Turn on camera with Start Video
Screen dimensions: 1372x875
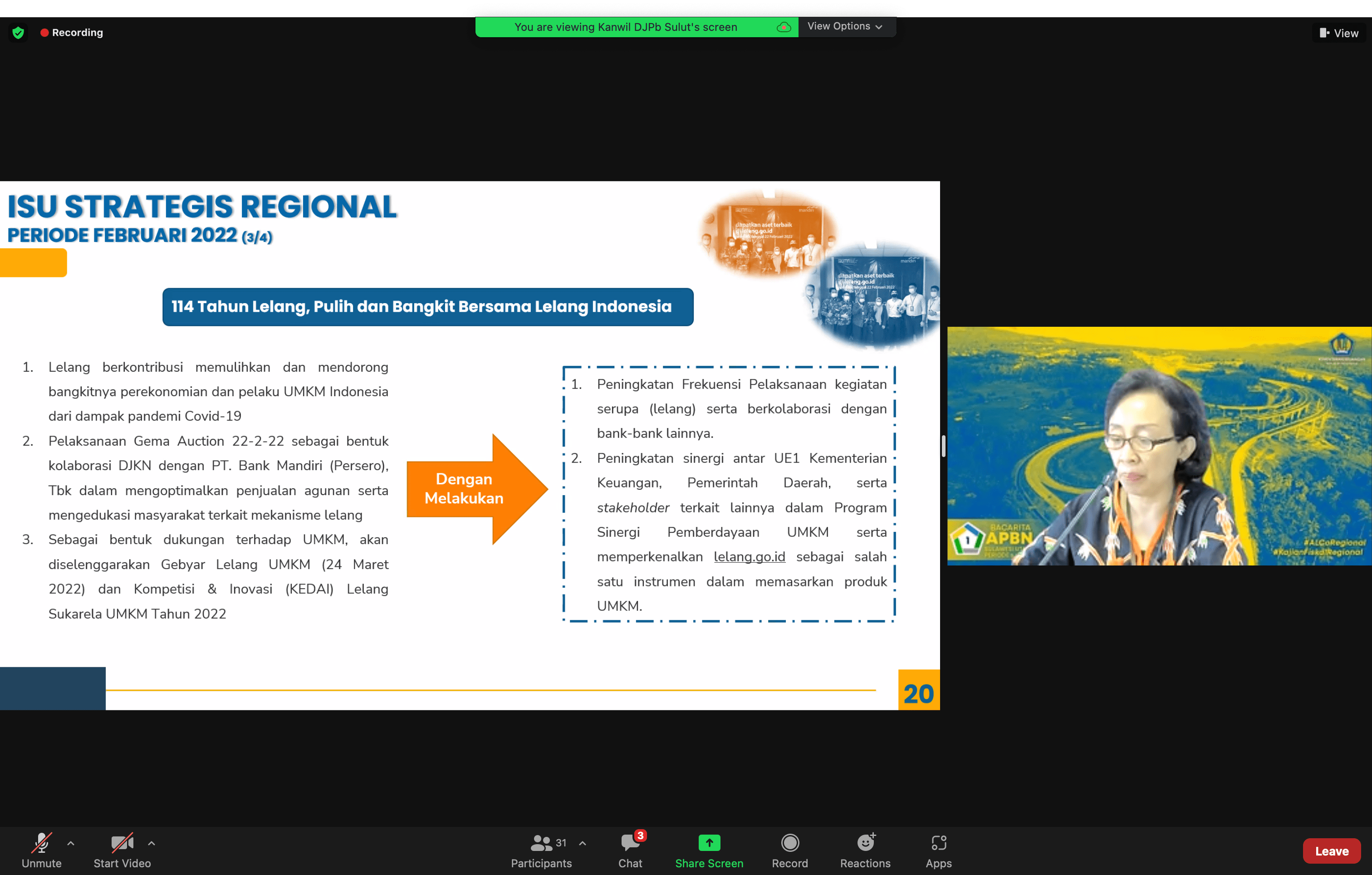point(122,850)
